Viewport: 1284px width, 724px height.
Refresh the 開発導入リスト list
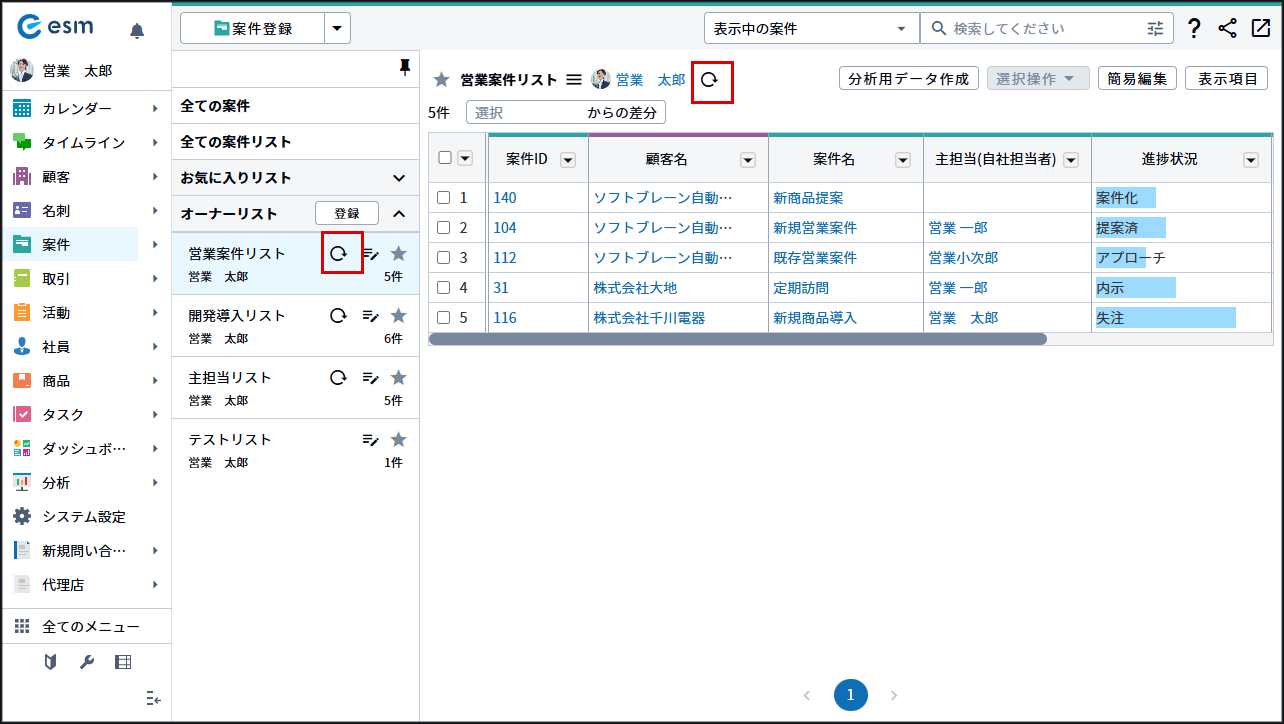point(339,316)
